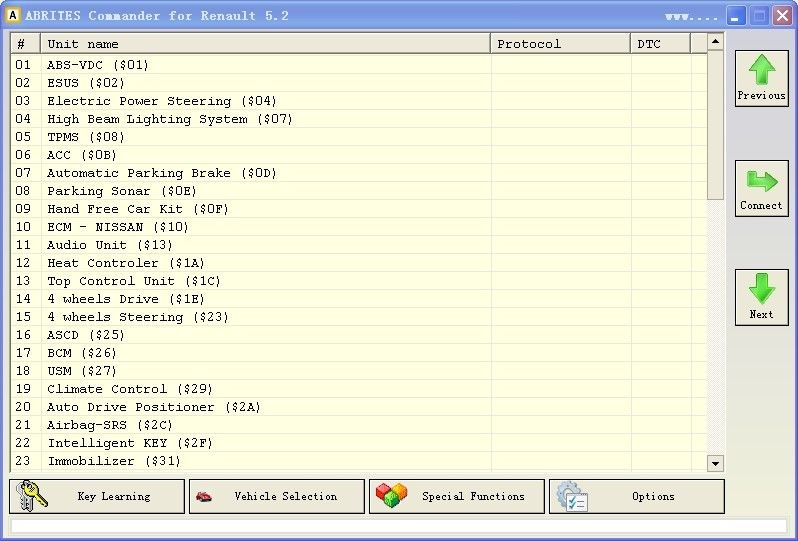Viewport: 798px width, 541px height.
Task: Select ESUS ($02) unit
Action: coord(358,83)
